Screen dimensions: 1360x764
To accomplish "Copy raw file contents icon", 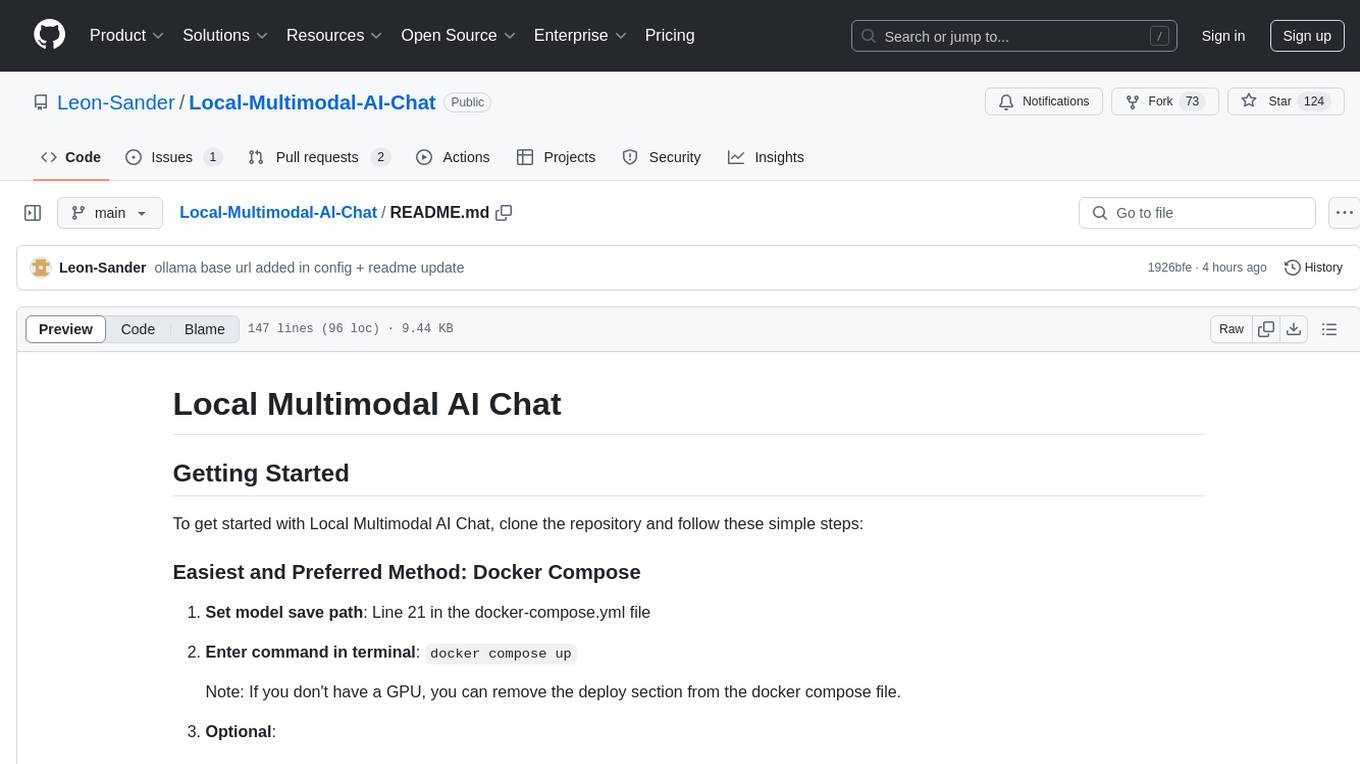I will click(x=1266, y=329).
